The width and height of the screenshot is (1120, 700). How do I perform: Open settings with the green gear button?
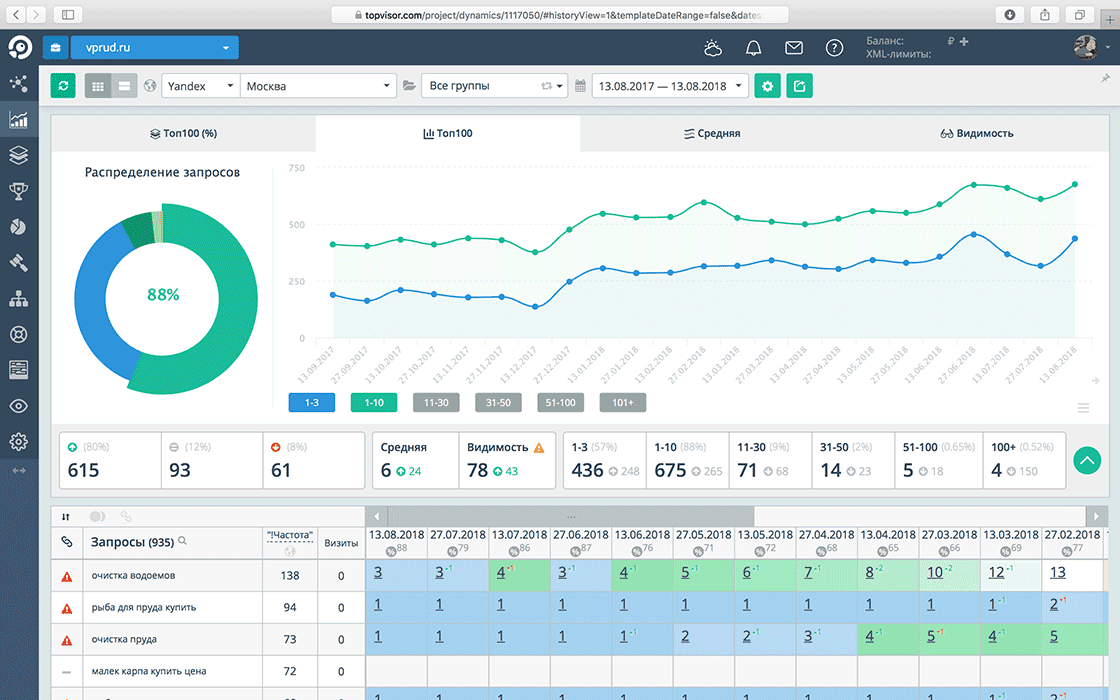click(x=767, y=86)
